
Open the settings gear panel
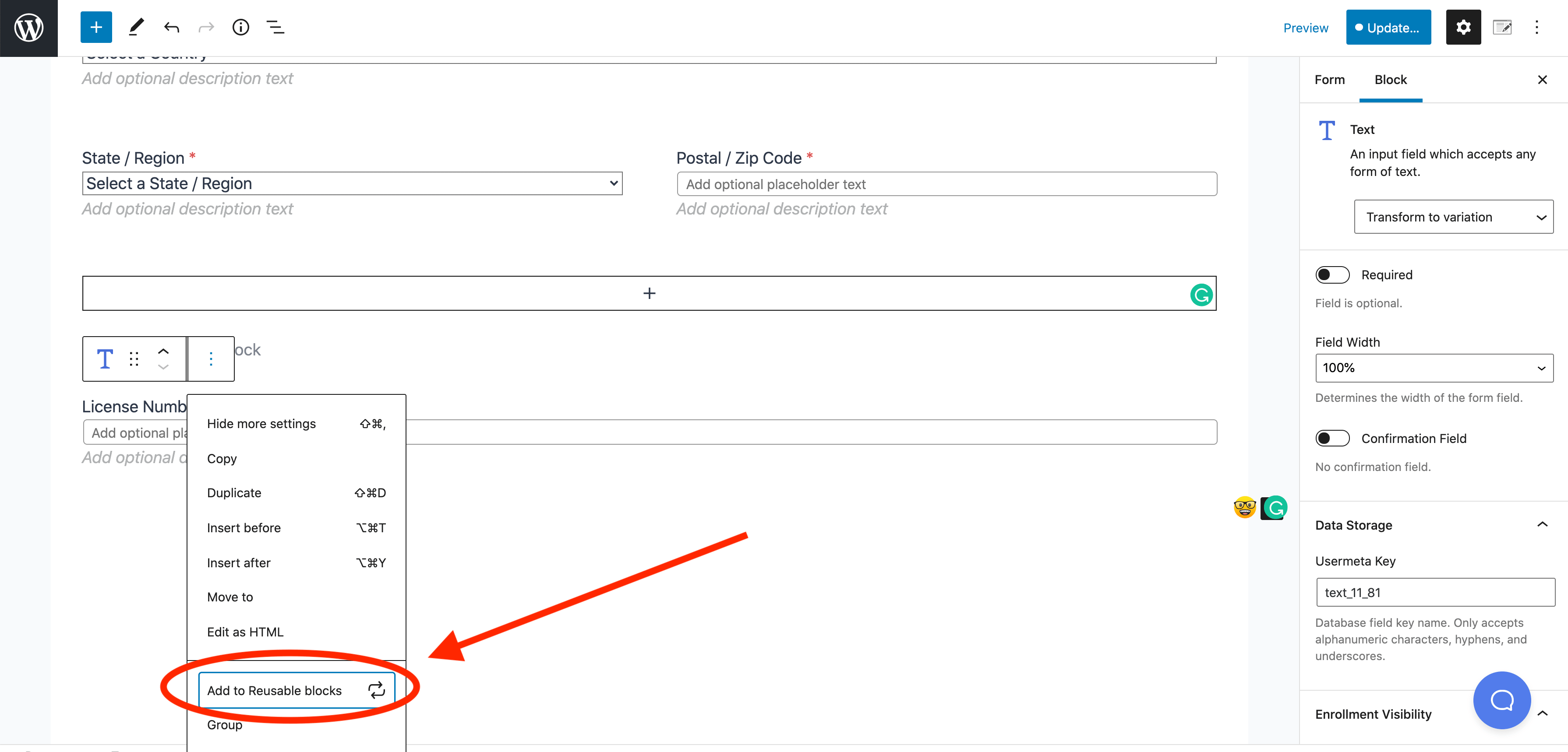(x=1463, y=28)
